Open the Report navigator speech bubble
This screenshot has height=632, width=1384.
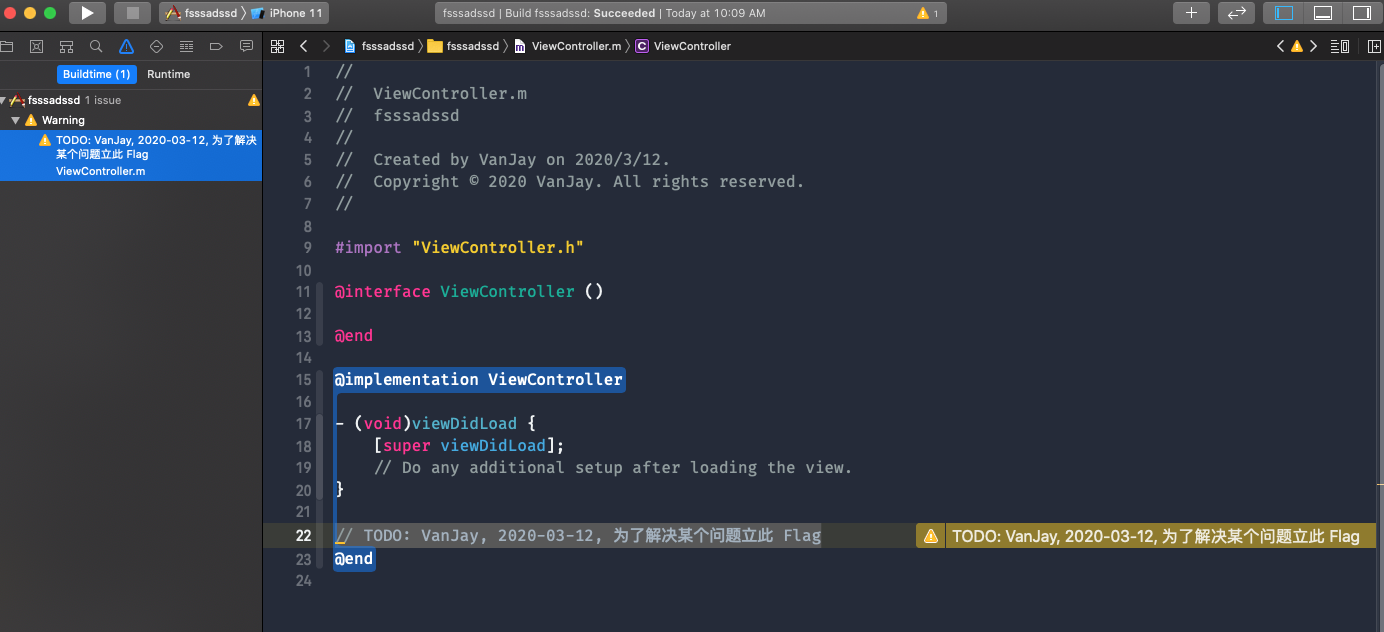[x=246, y=46]
